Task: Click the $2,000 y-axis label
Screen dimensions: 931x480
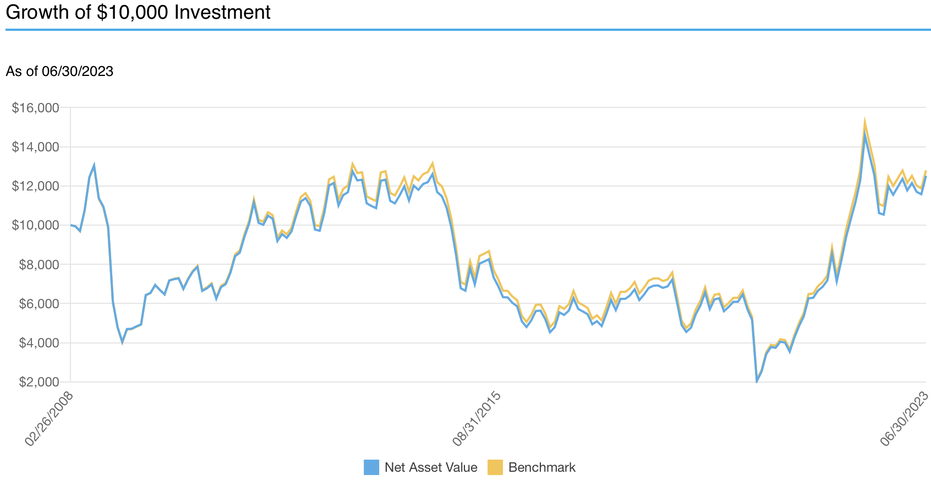Action: (x=38, y=382)
